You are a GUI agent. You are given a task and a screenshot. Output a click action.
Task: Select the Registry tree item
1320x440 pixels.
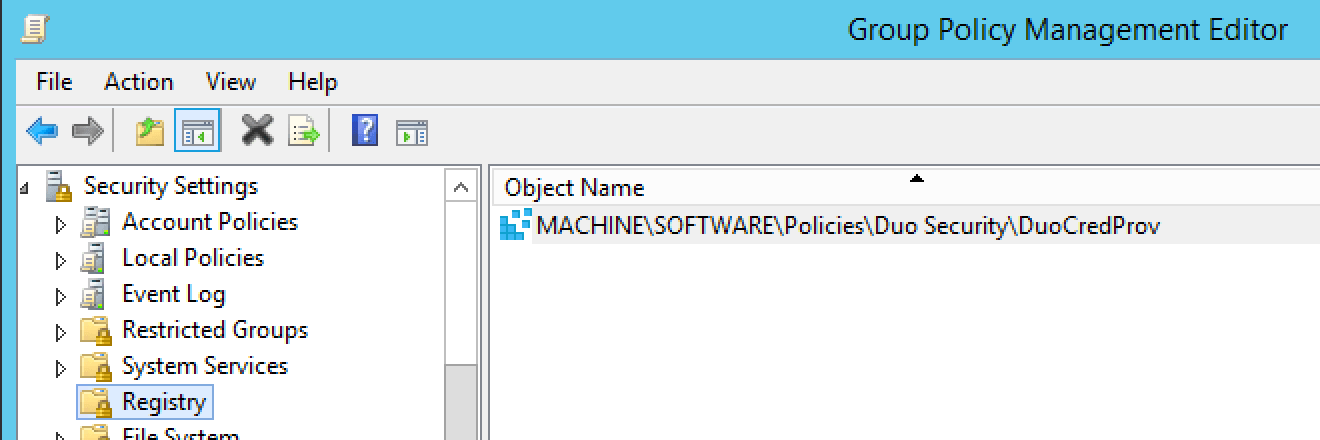pos(164,402)
